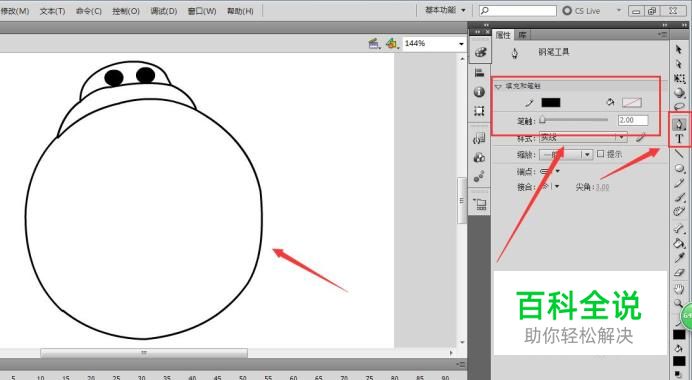Click the Edit Scene icon

pyautogui.click(x=374, y=43)
